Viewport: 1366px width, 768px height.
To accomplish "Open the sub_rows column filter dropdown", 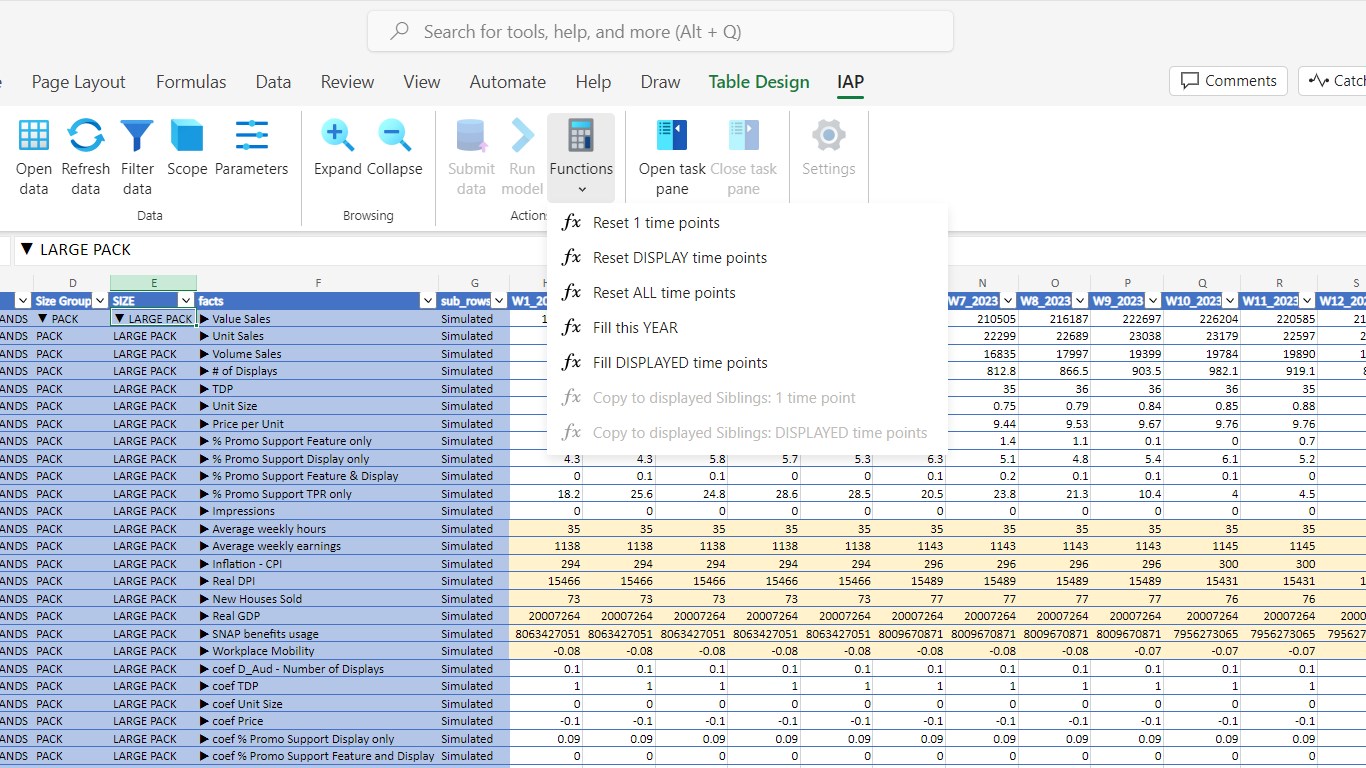I will pos(499,301).
